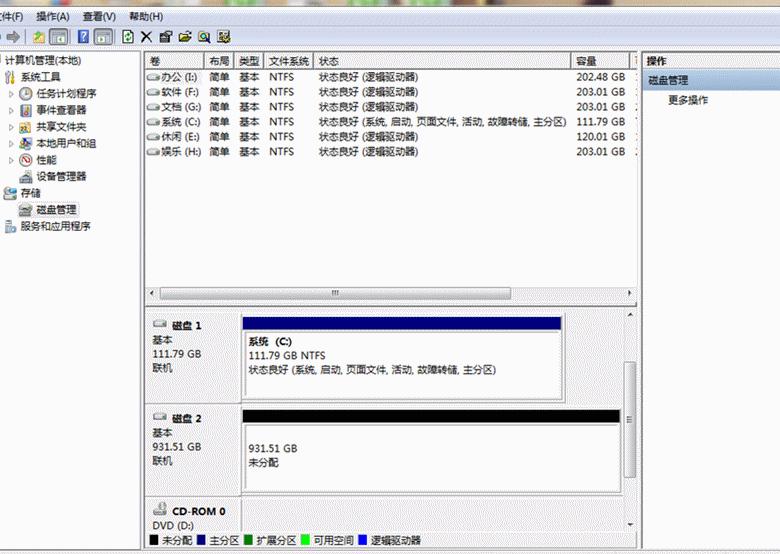The image size is (780, 554).
Task: Select the 系统 (C:) partition block in 磁盘 1
Action: coord(402,359)
